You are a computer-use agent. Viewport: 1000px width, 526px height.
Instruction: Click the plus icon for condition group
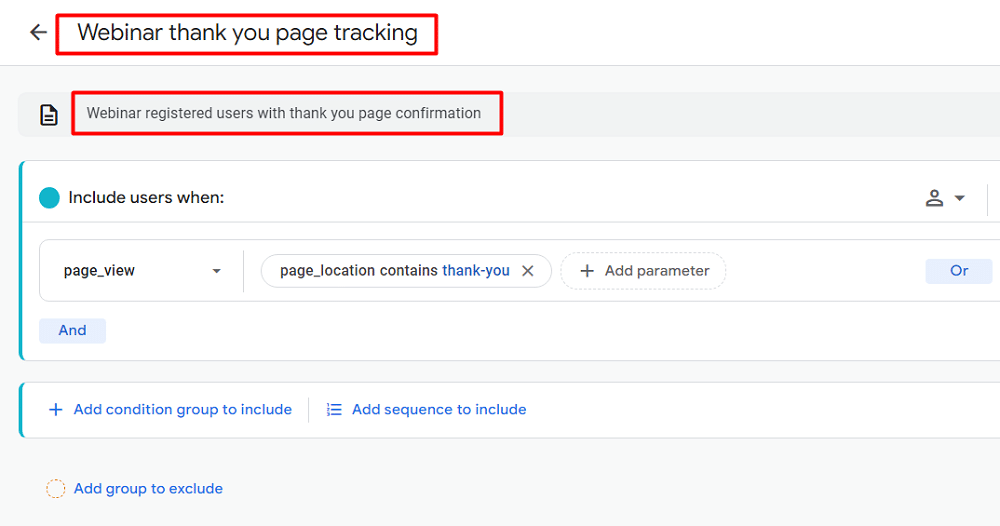56,409
